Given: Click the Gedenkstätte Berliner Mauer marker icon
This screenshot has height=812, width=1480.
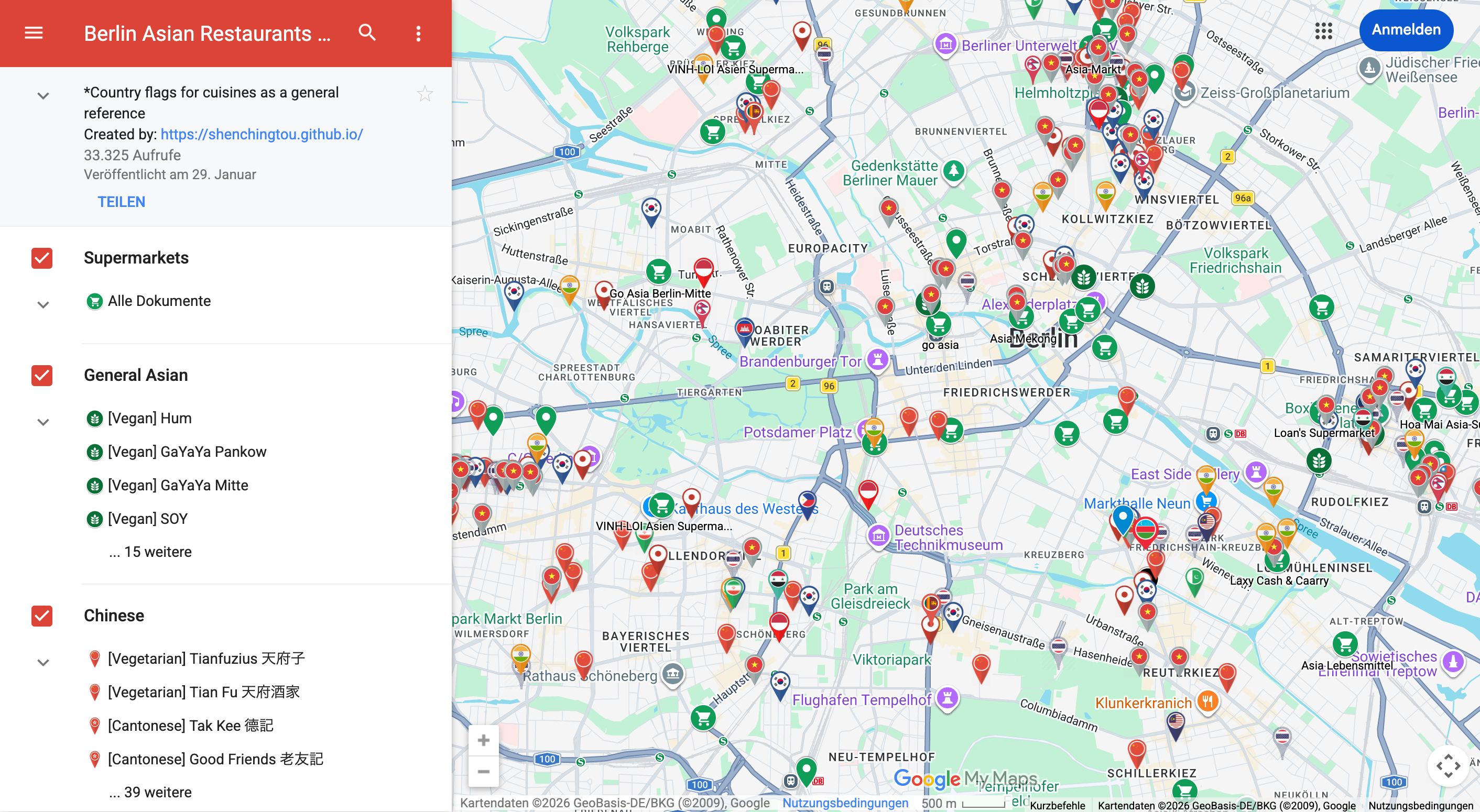Looking at the screenshot, I should pyautogui.click(x=954, y=171).
